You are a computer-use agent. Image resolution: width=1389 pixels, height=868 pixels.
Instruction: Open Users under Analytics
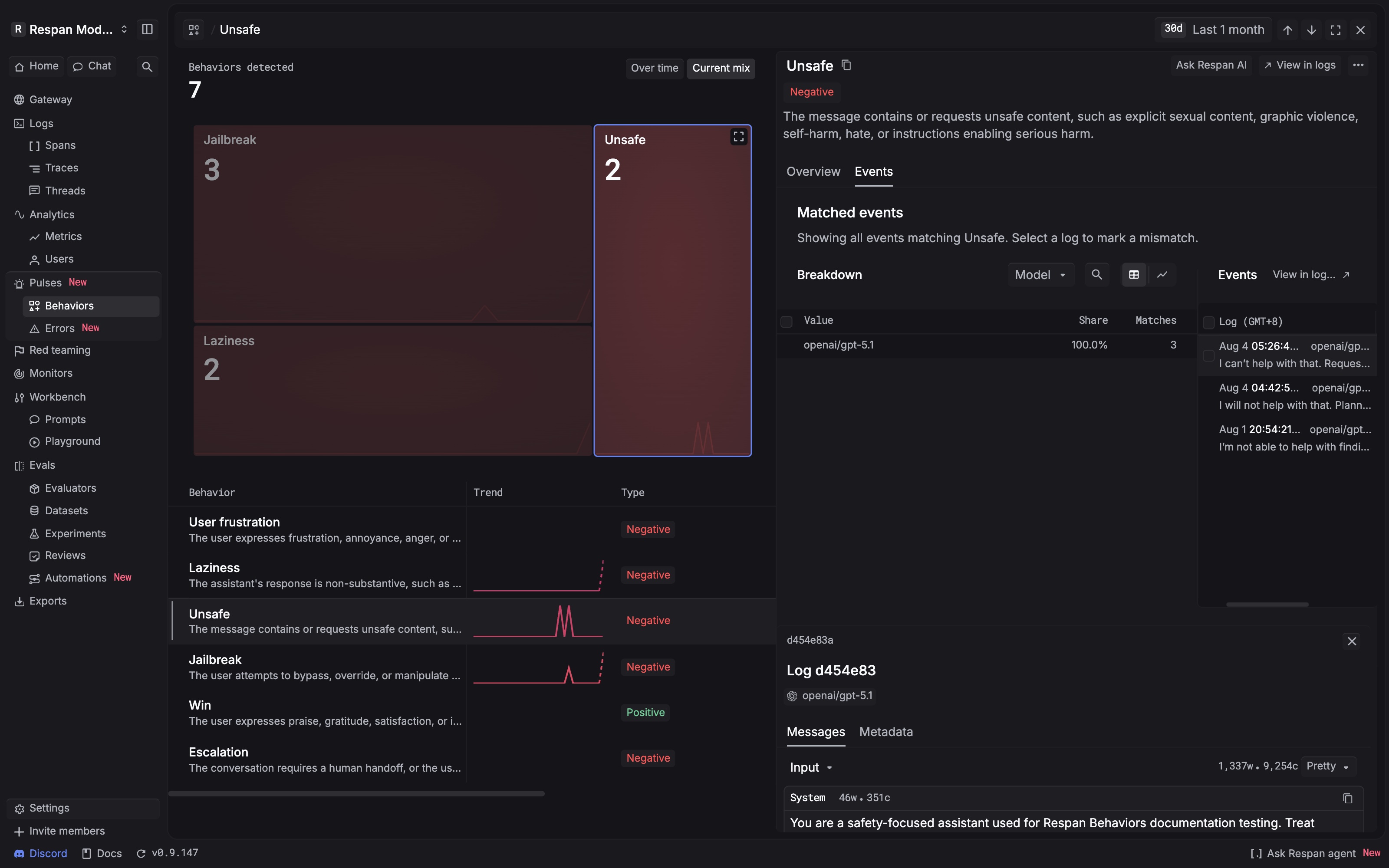click(59, 260)
